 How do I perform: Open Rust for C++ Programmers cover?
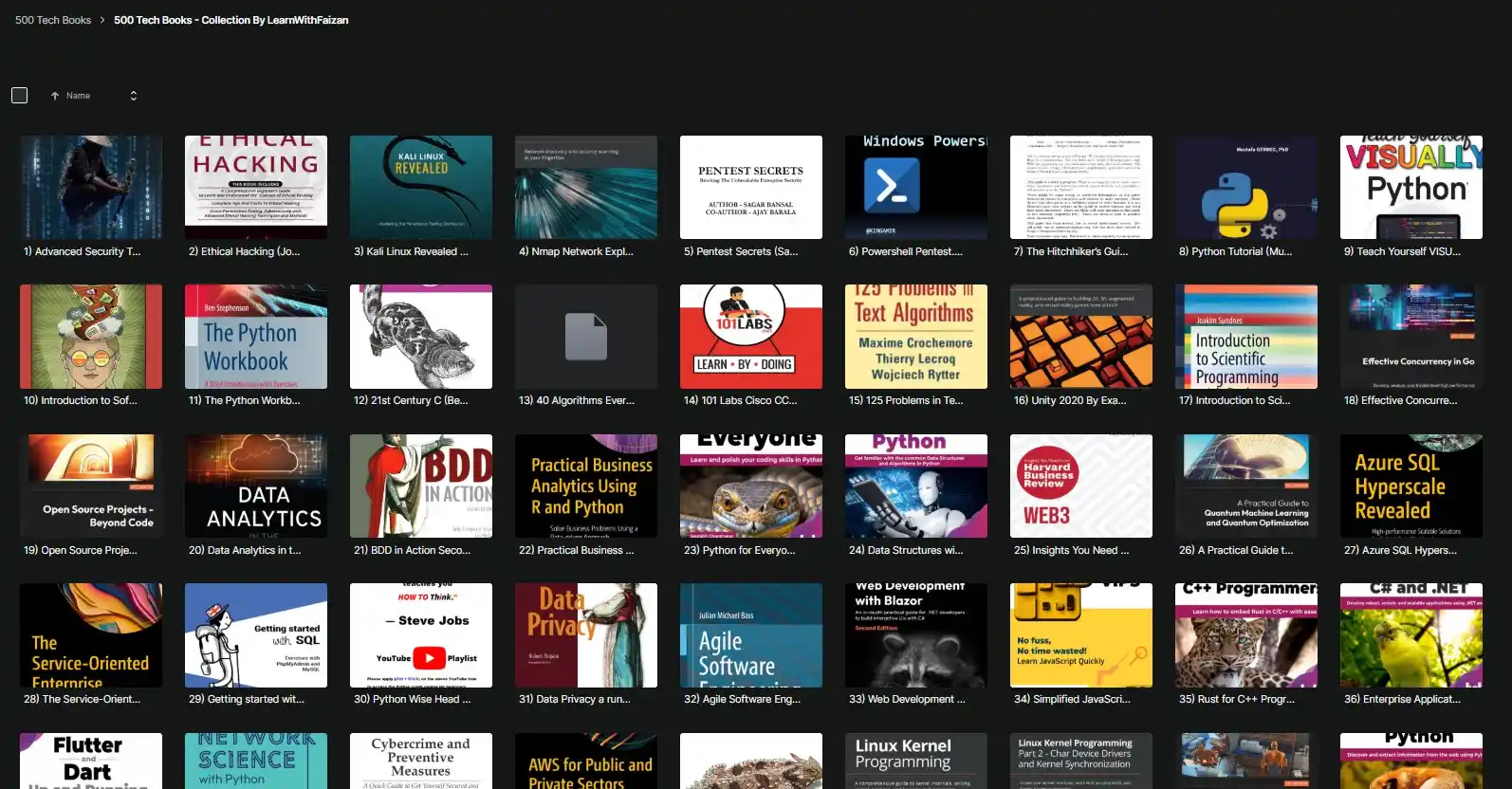(1246, 635)
